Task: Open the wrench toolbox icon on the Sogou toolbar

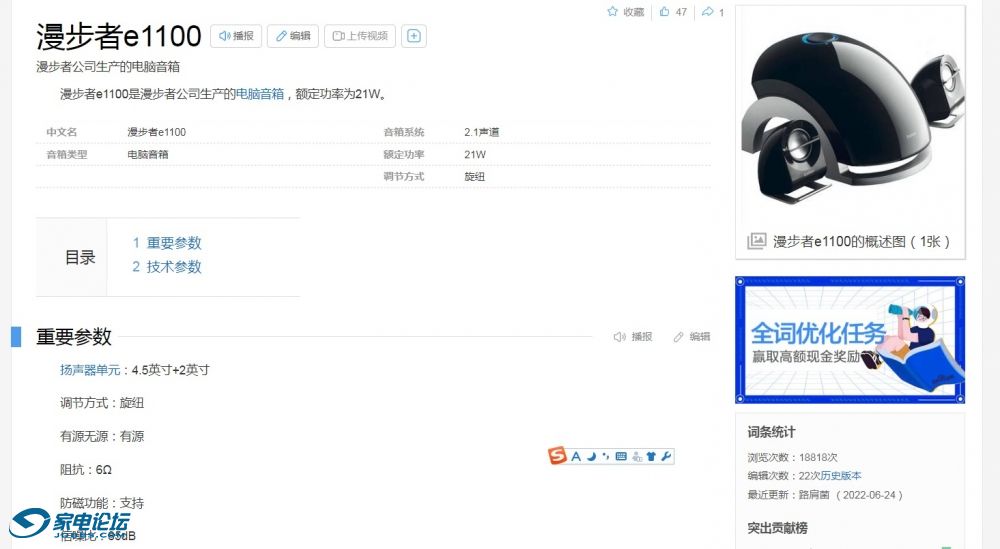Action: (666, 456)
